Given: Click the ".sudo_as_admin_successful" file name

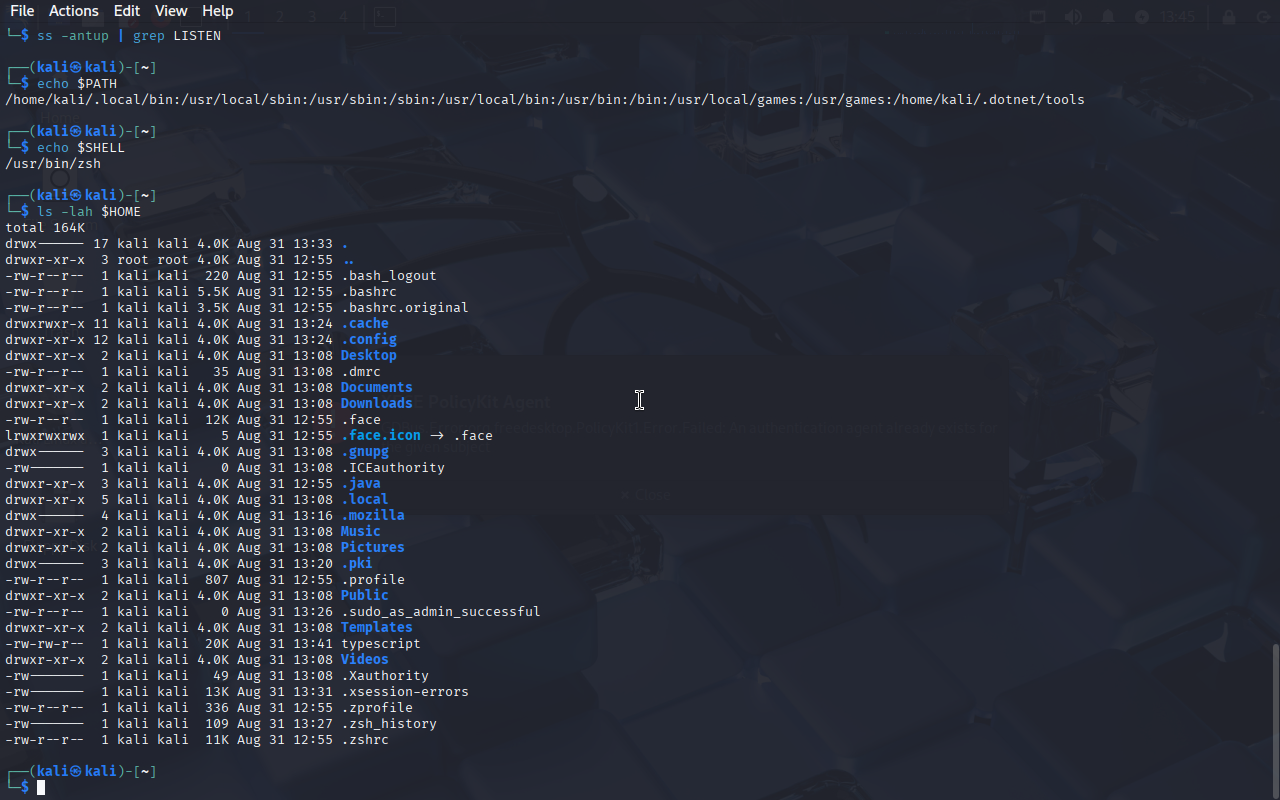Looking at the screenshot, I should coord(441,612).
